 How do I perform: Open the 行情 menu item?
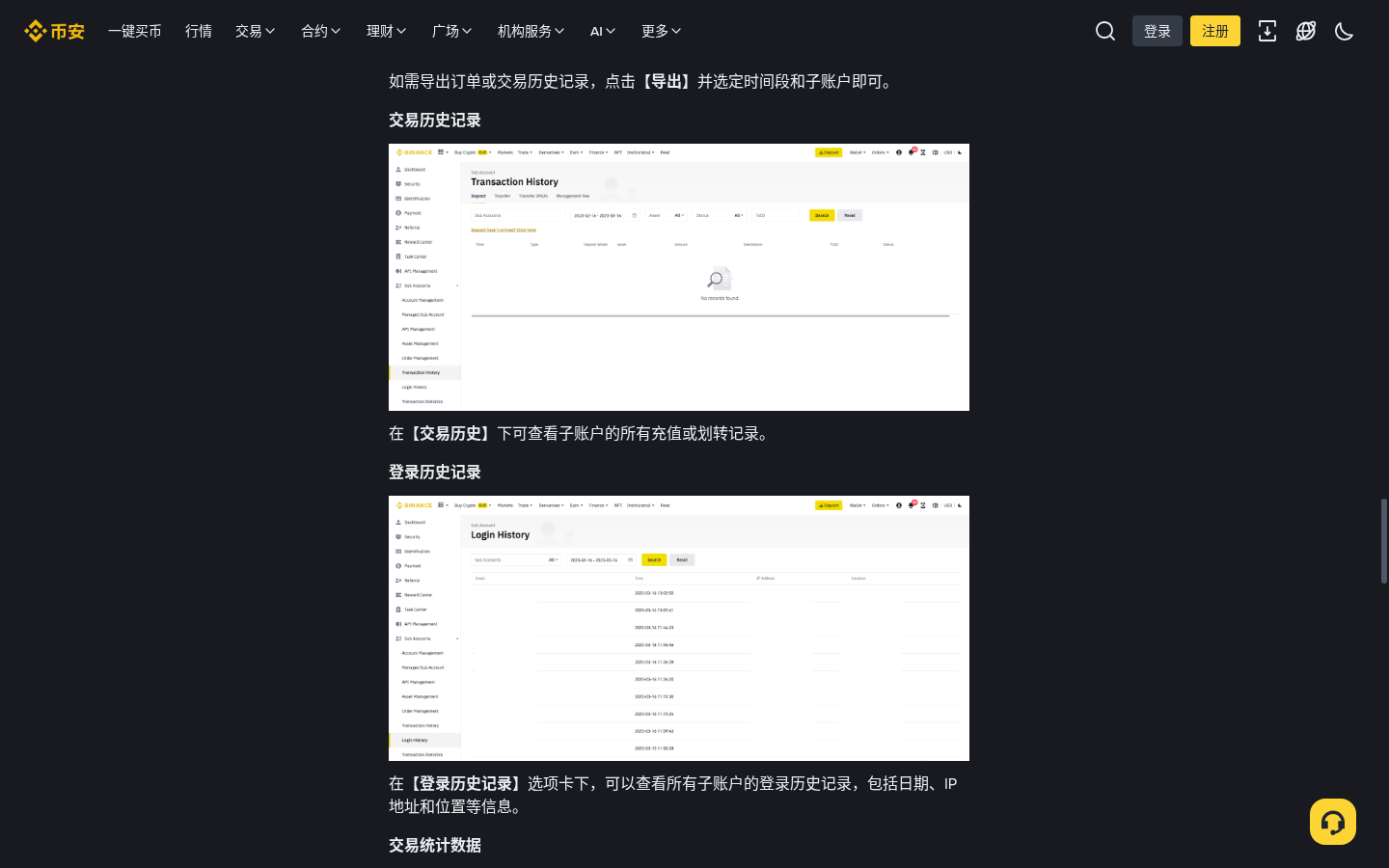tap(199, 31)
